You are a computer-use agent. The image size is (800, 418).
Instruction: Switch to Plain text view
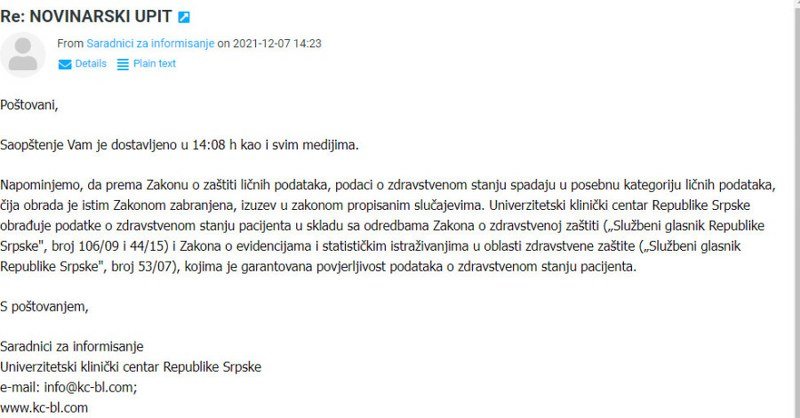(x=154, y=64)
